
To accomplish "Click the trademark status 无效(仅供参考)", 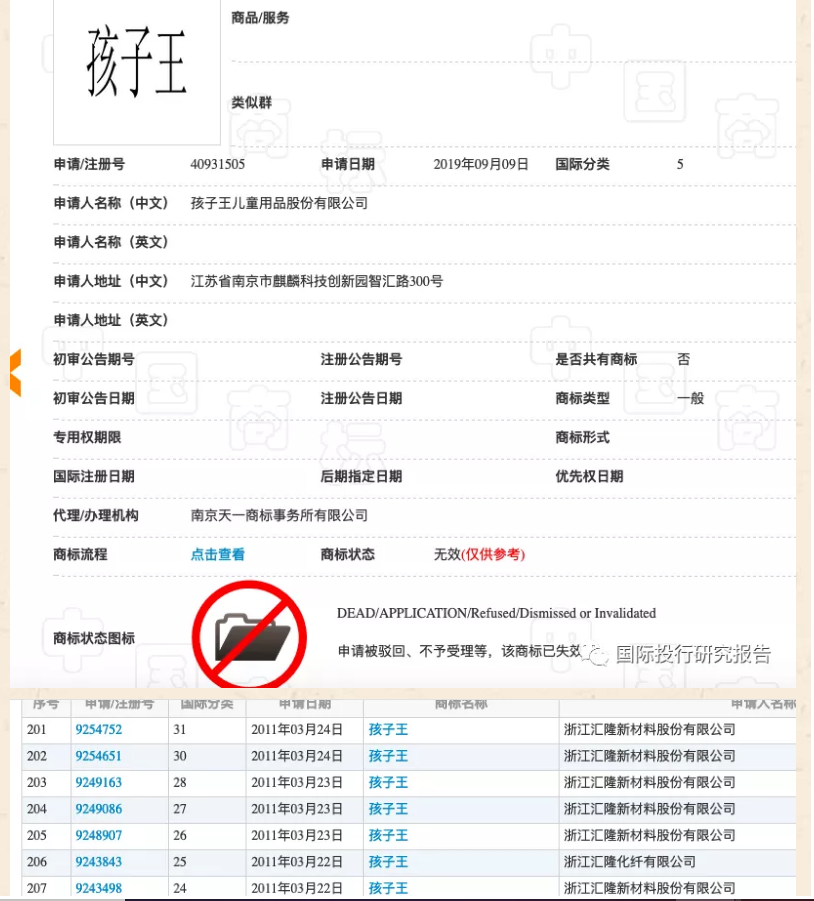I will (479, 555).
